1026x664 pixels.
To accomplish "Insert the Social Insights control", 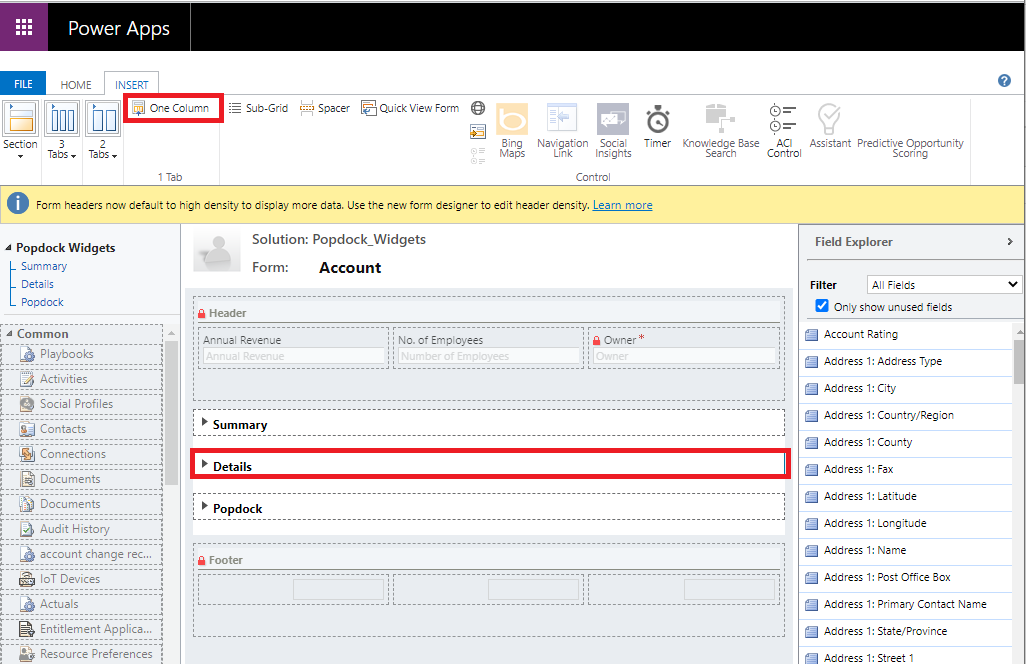I will (613, 130).
